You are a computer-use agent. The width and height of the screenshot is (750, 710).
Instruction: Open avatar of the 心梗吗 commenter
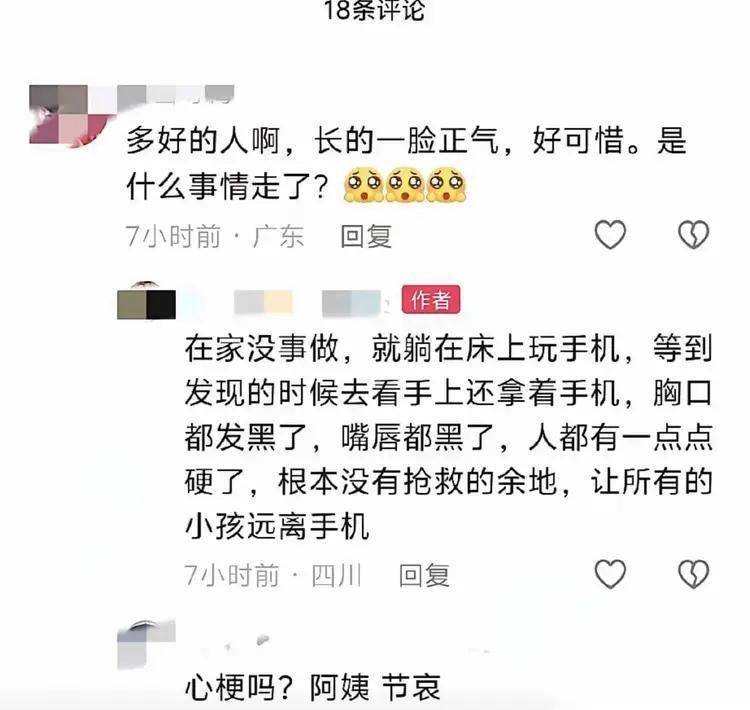pos(146,643)
